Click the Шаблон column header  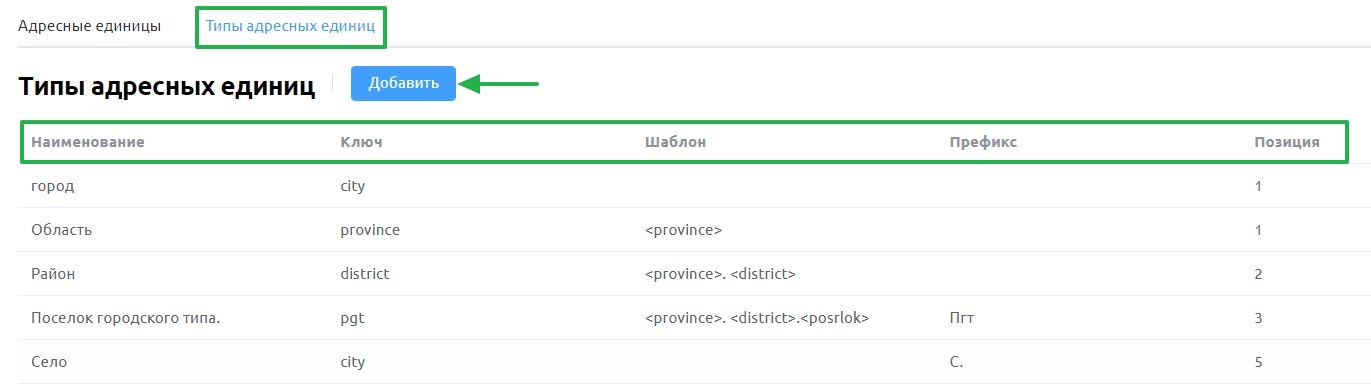pyautogui.click(x=676, y=142)
